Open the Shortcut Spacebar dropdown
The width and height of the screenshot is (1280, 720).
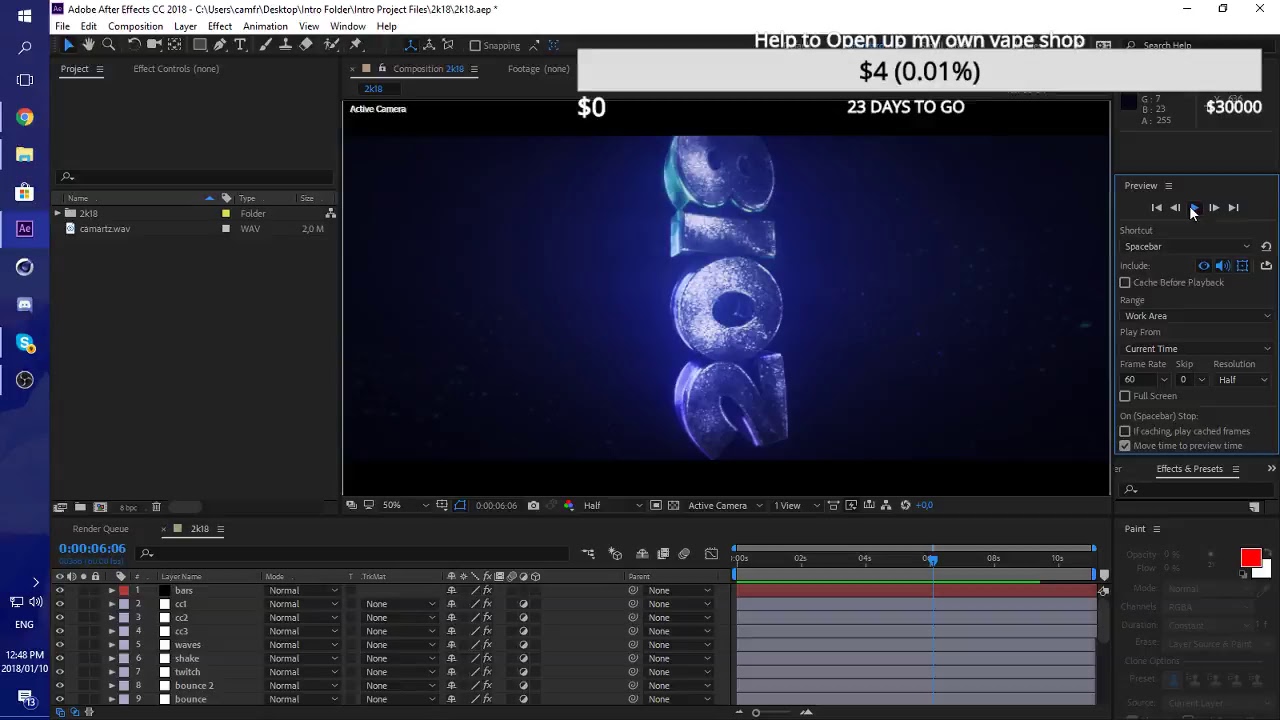coord(1187,247)
